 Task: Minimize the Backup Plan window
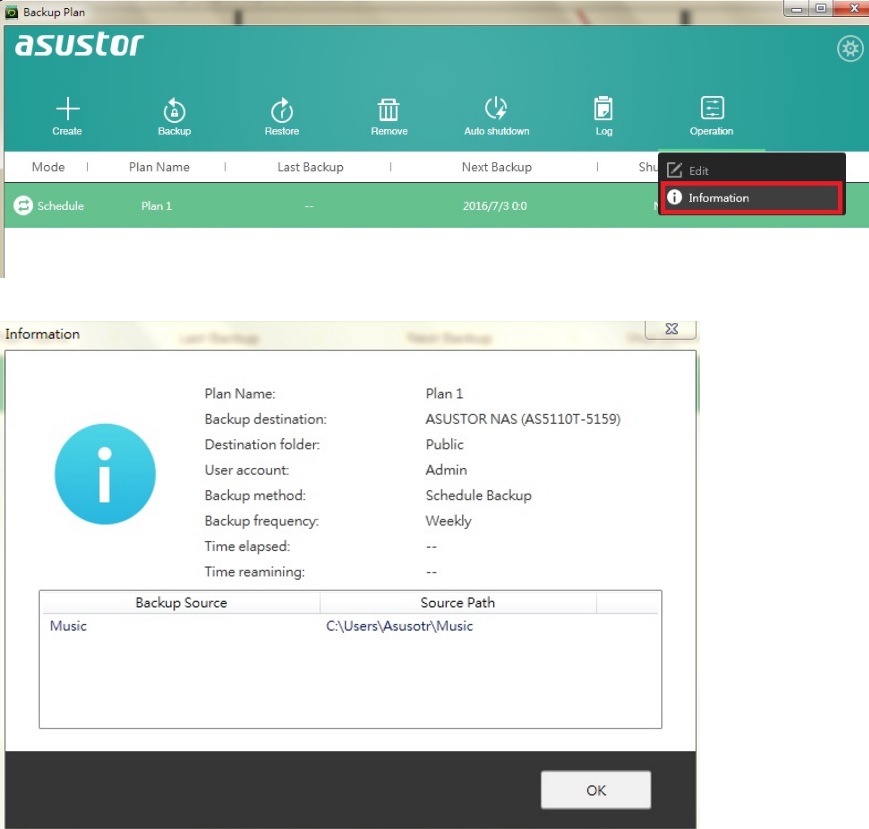tap(797, 9)
